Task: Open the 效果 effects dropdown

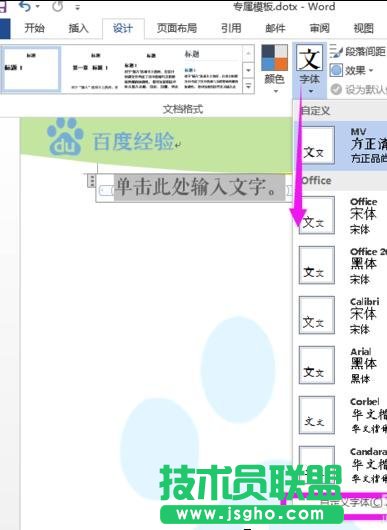Action: (352, 70)
